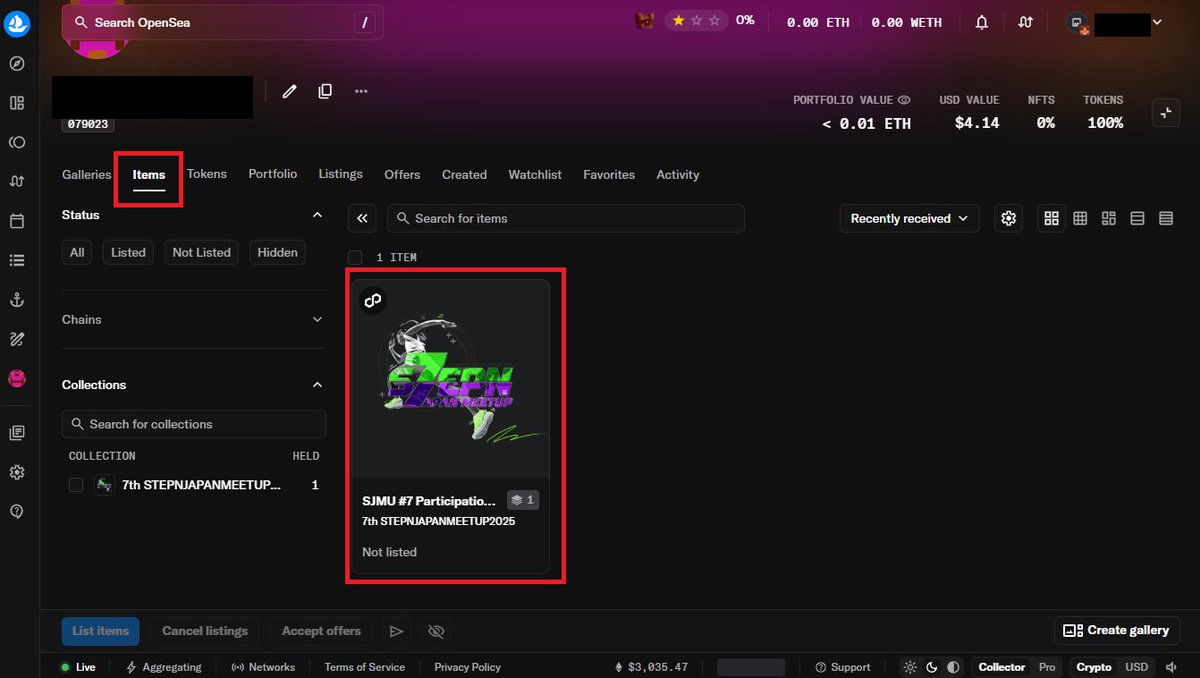
Task: Open the Support link
Action: (x=843, y=667)
